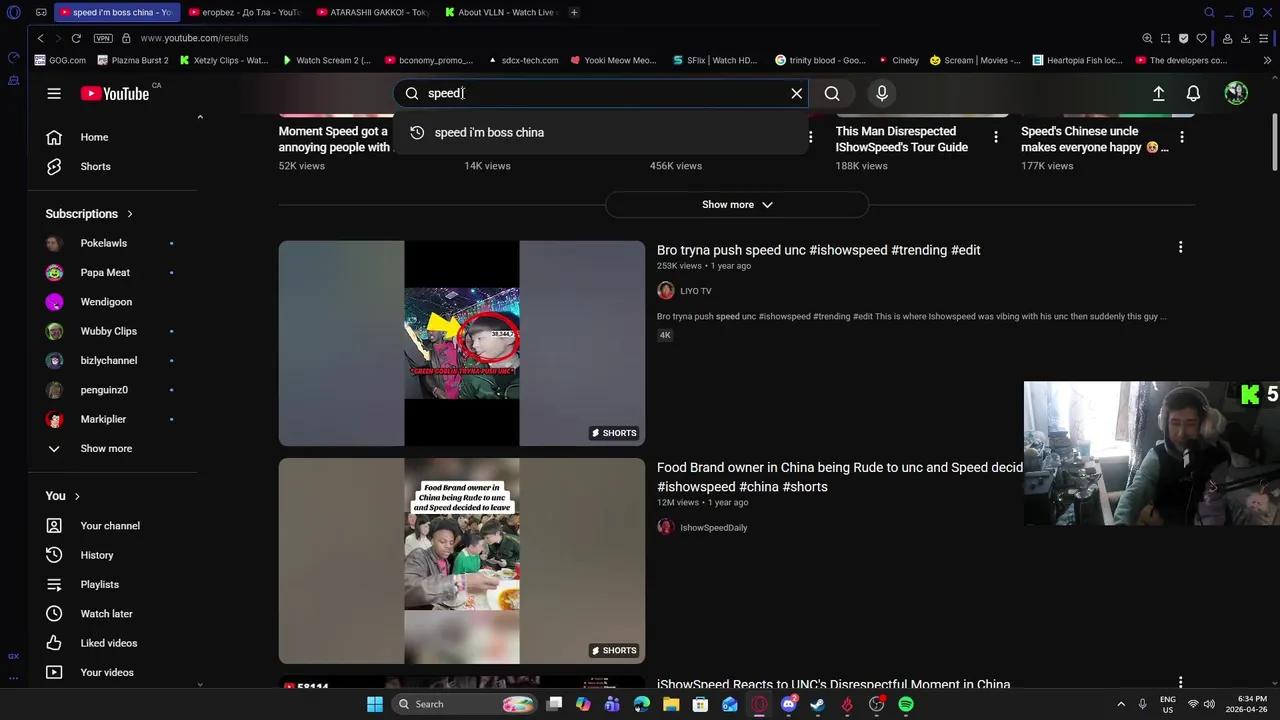
Task: Open the YouTube hamburger guide menu
Action: pos(54,93)
